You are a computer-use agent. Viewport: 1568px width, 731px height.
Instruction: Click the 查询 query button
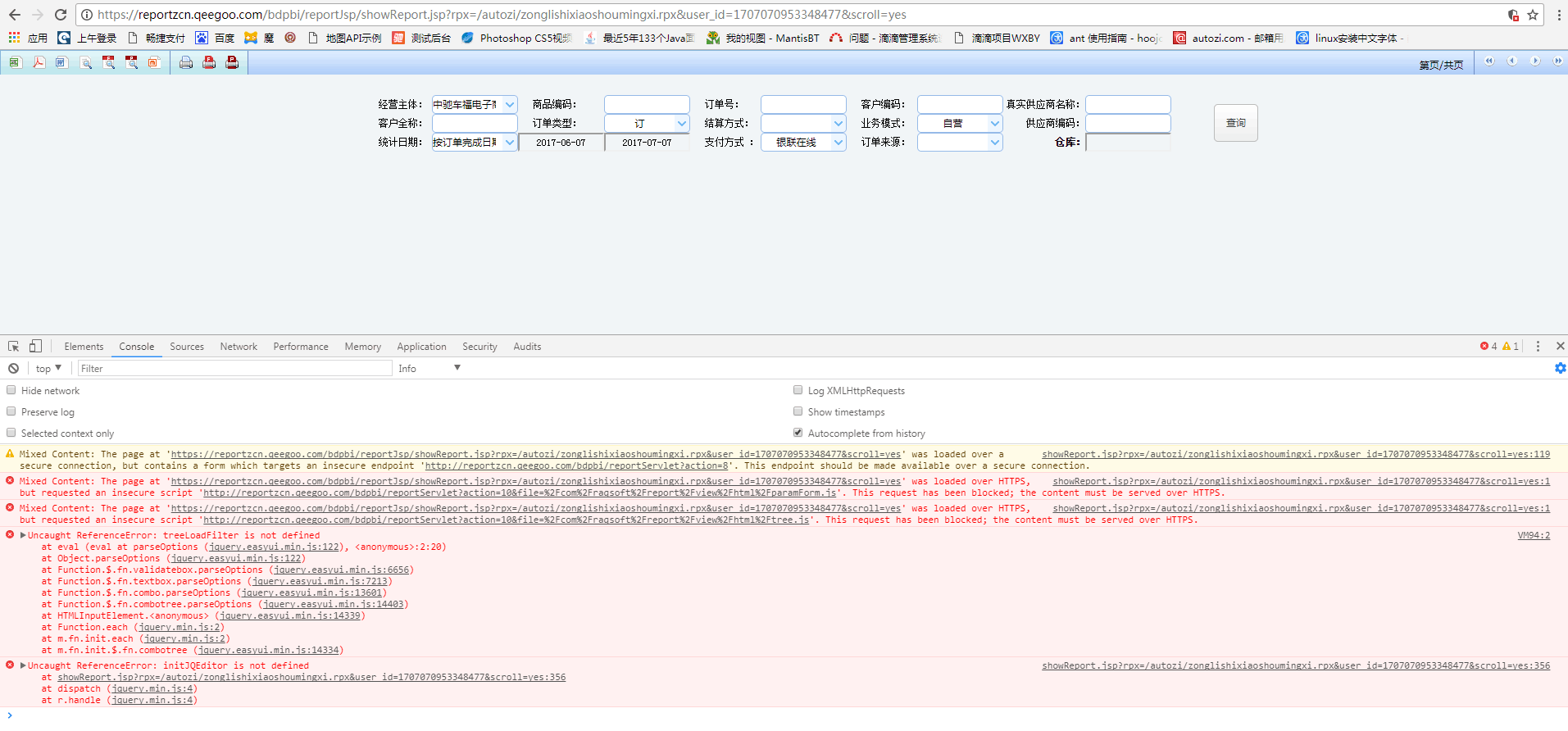coord(1235,123)
